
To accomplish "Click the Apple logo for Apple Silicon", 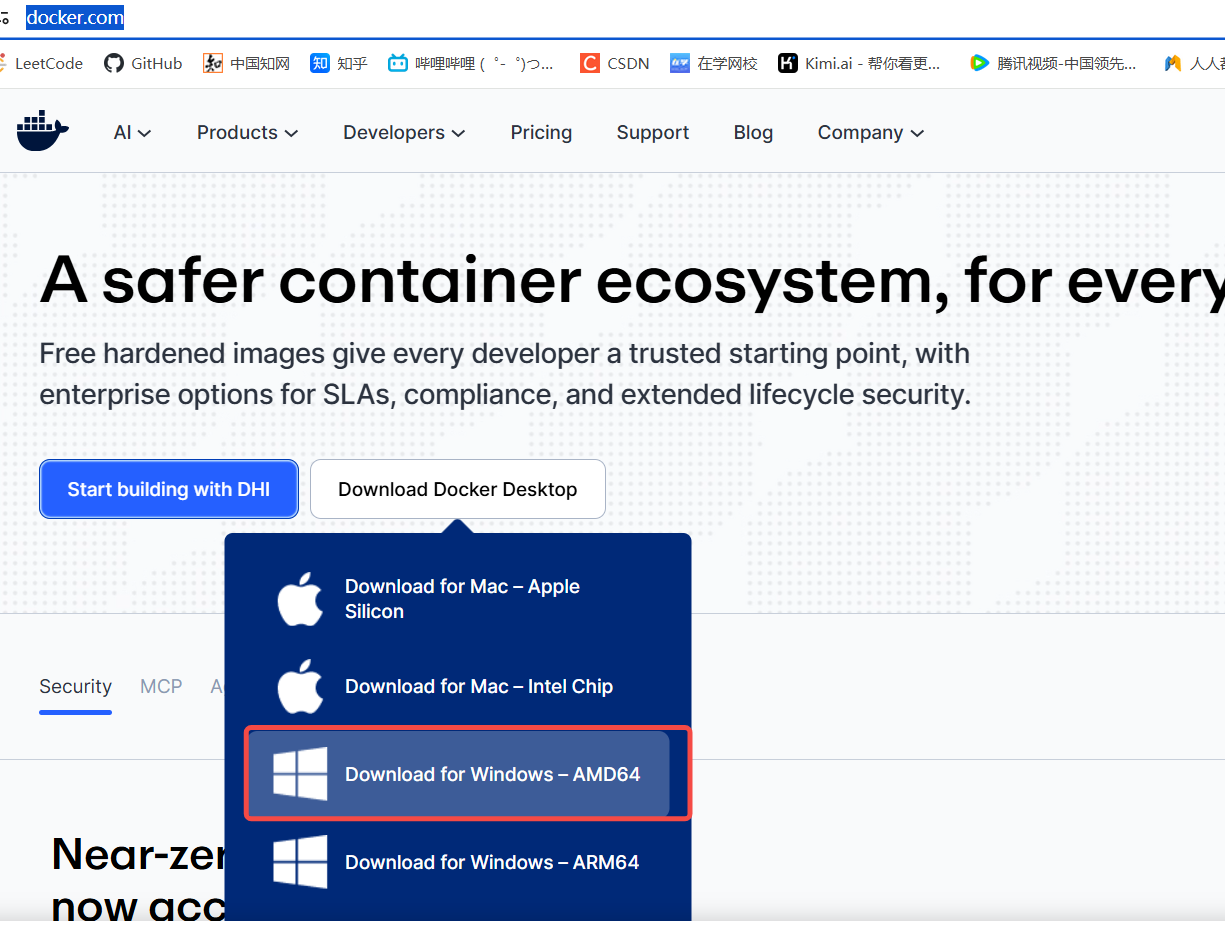I will click(300, 599).
